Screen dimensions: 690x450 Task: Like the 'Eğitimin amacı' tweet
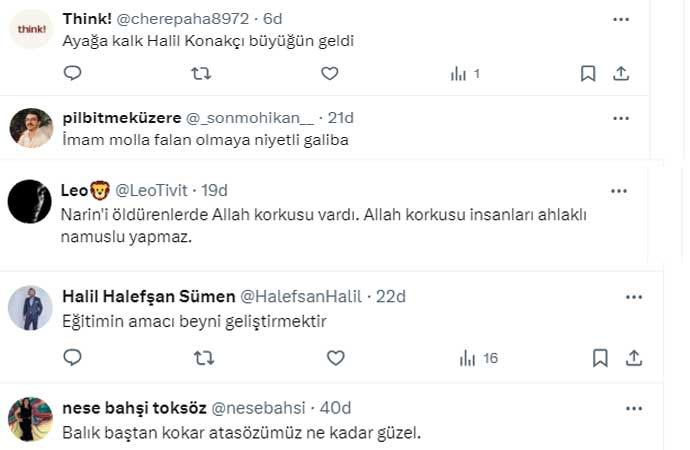tap(336, 358)
